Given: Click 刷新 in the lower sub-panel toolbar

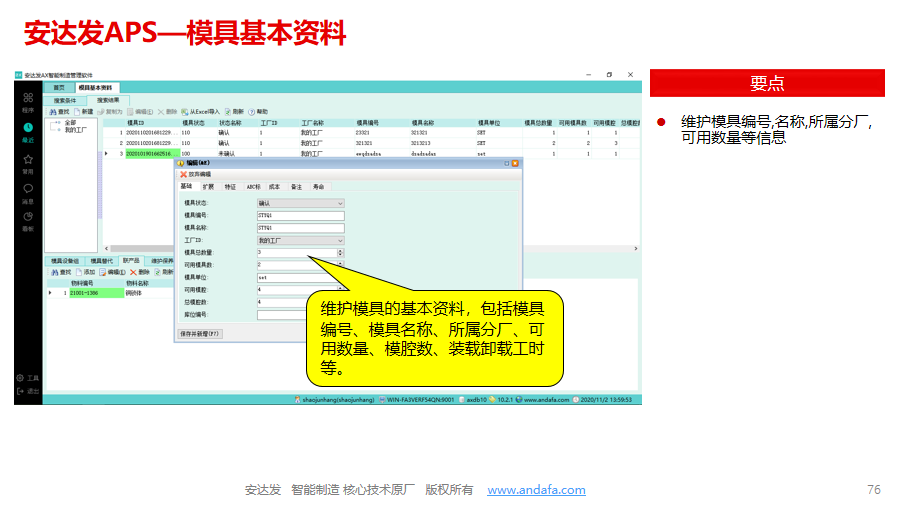Looking at the screenshot, I should 164,272.
